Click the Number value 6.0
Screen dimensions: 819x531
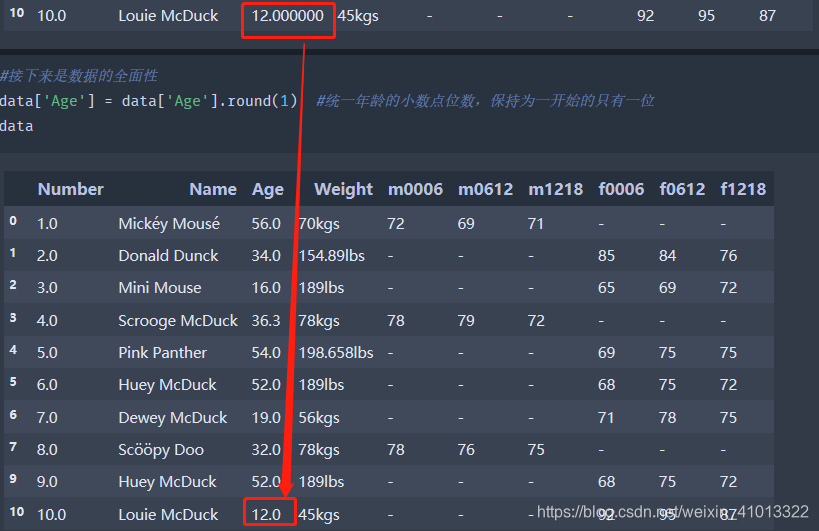(47, 385)
